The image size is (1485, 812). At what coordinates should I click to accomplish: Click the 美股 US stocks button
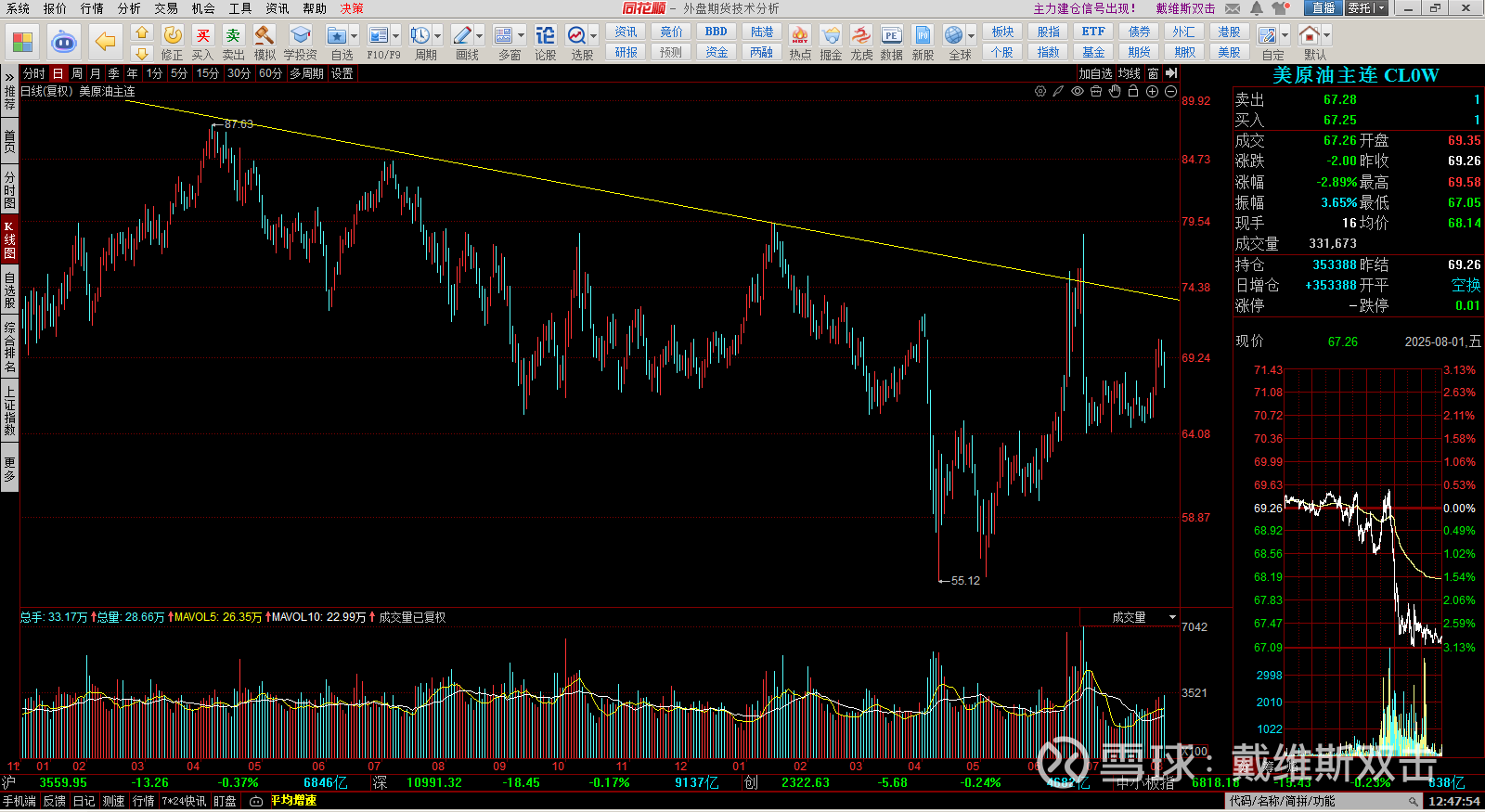tap(1229, 52)
